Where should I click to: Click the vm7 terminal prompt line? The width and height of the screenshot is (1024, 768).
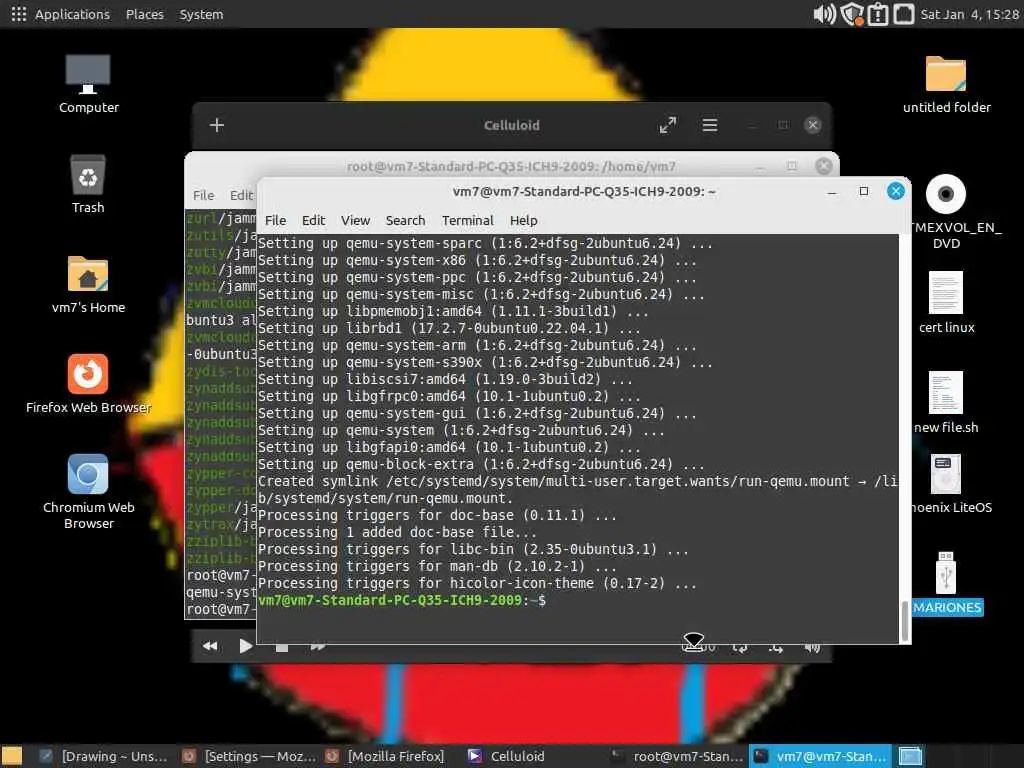pos(402,600)
